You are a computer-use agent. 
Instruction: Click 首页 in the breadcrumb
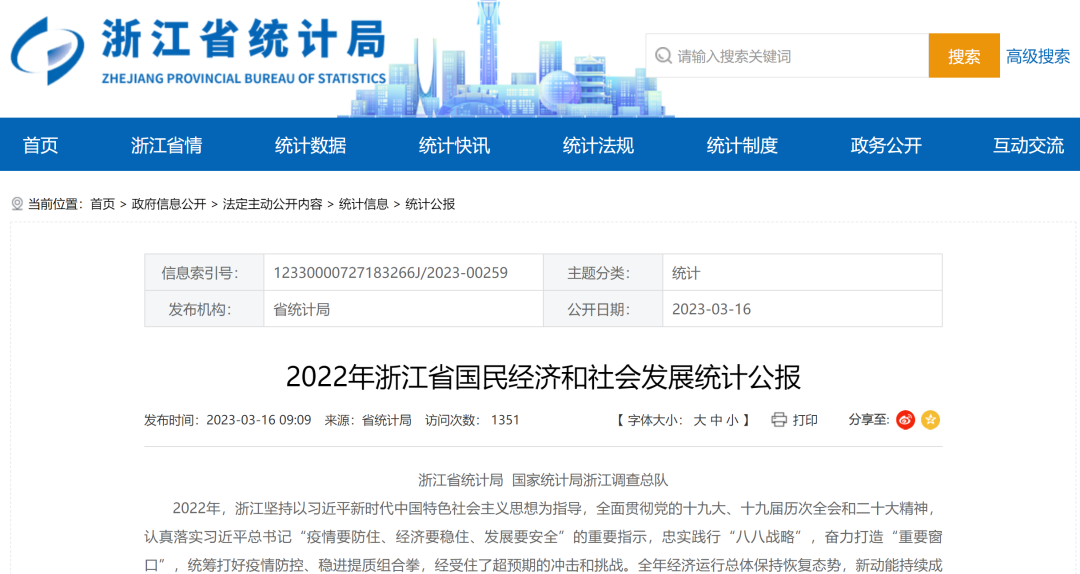[x=103, y=204]
